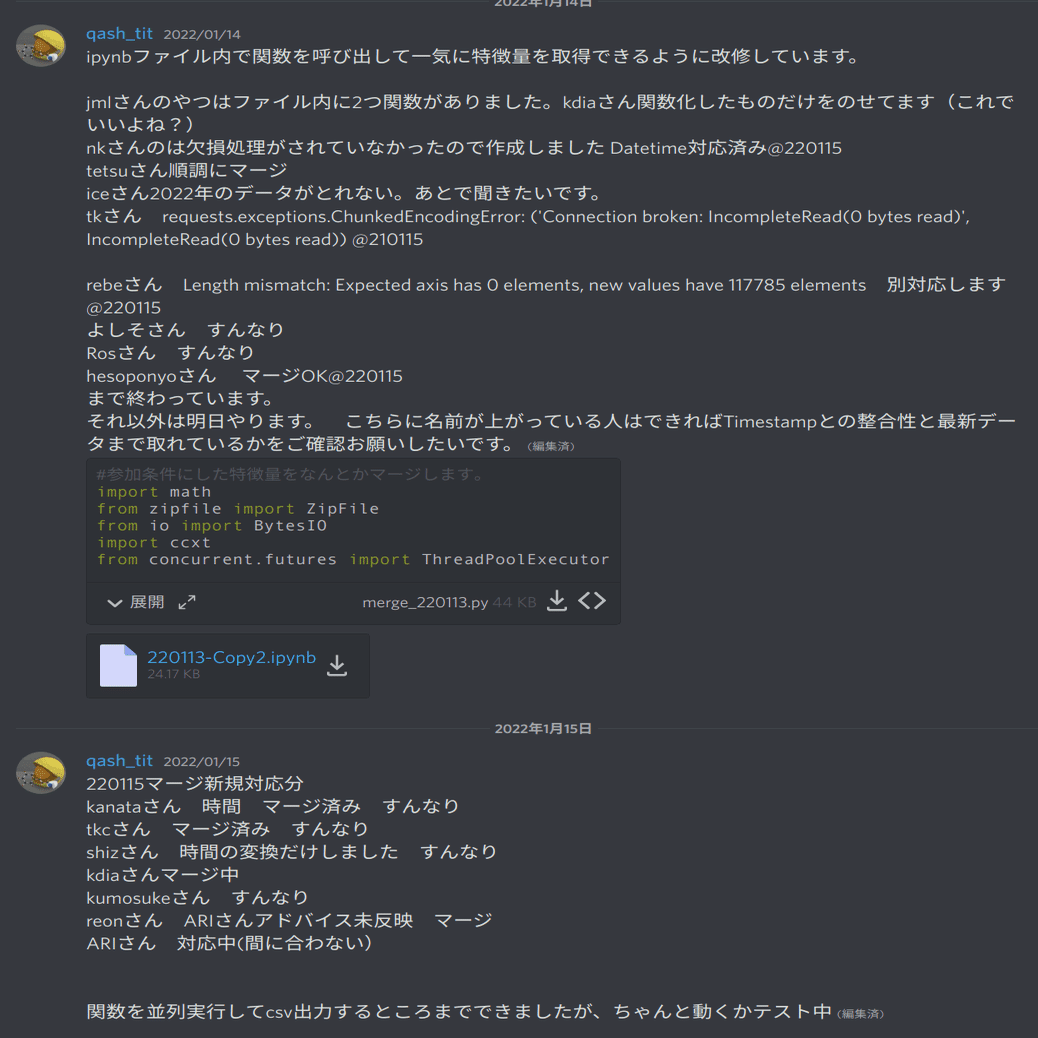Download the 220113-Copy2.ipynb attachment

(337, 665)
